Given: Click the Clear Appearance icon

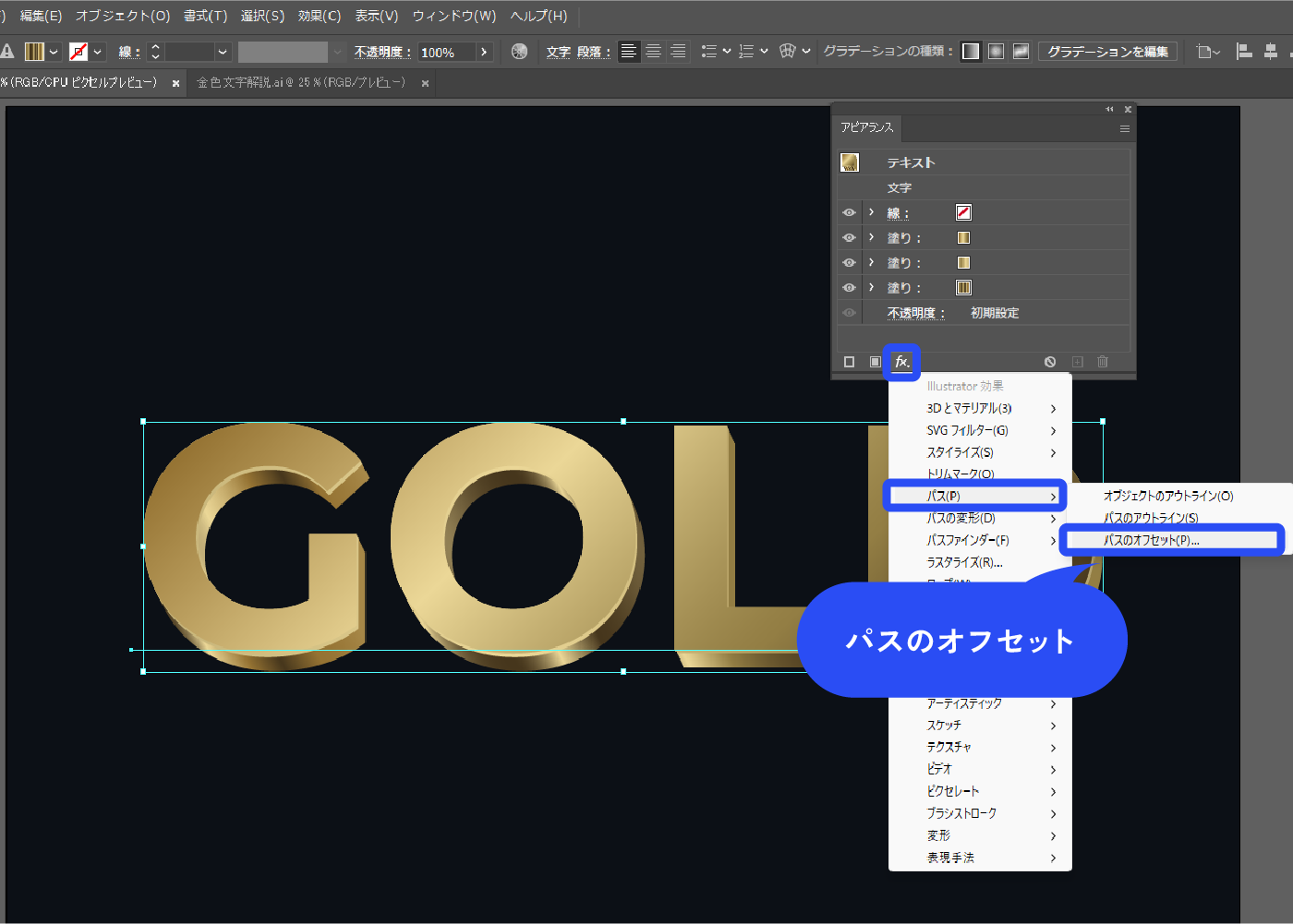Looking at the screenshot, I should coord(1050,362).
